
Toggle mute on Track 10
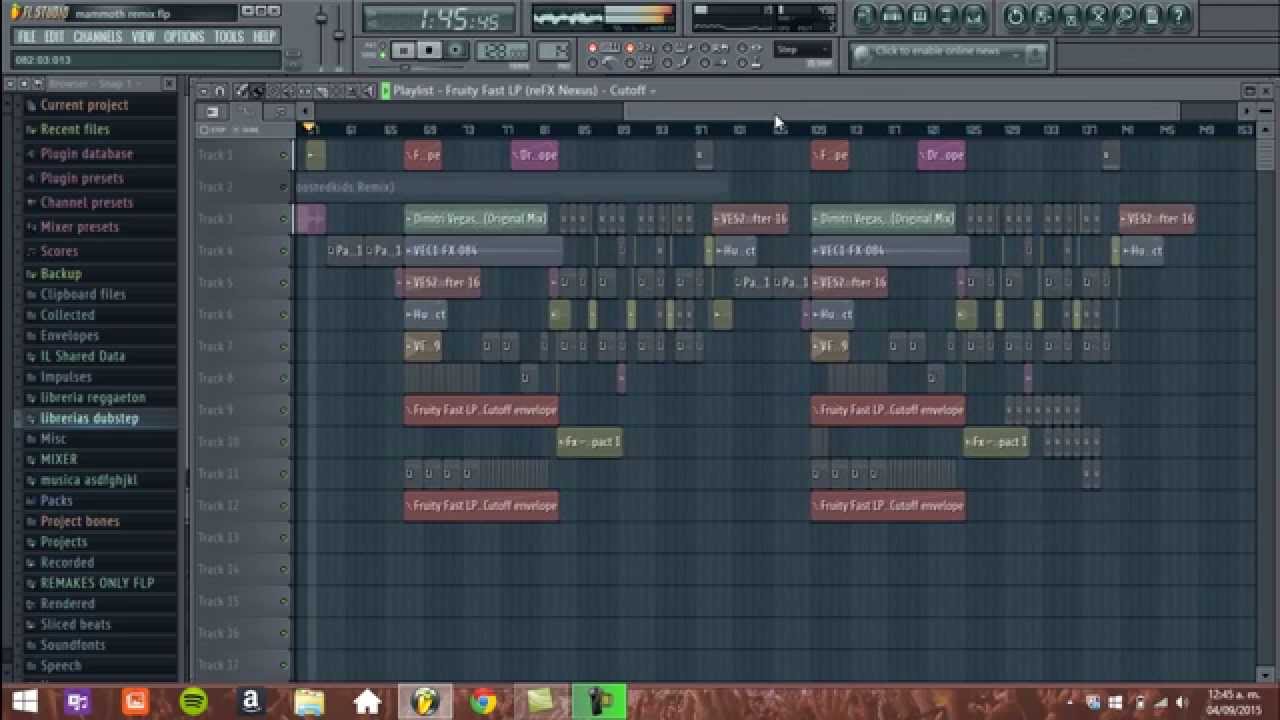pyautogui.click(x=283, y=442)
